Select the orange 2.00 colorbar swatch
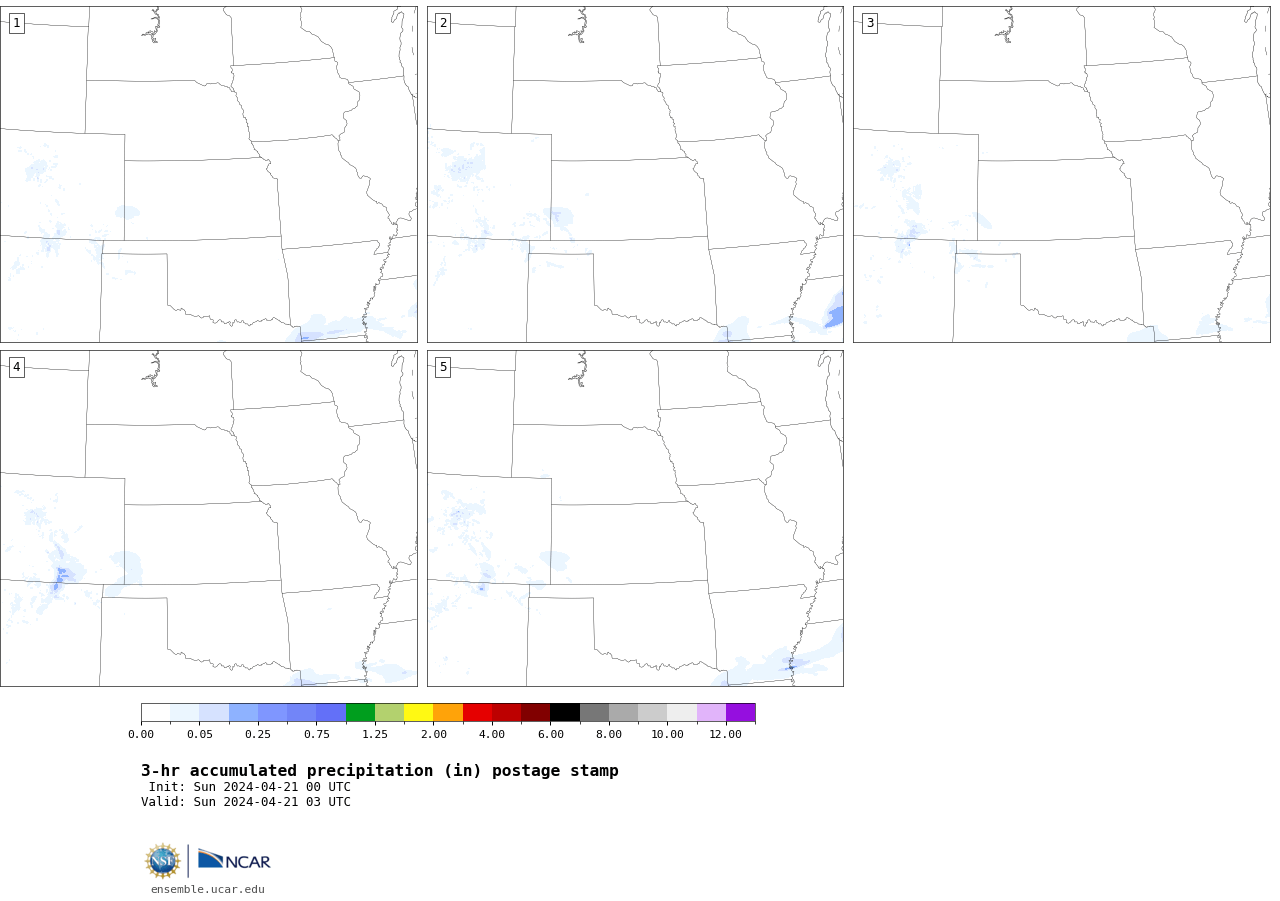 point(448,712)
